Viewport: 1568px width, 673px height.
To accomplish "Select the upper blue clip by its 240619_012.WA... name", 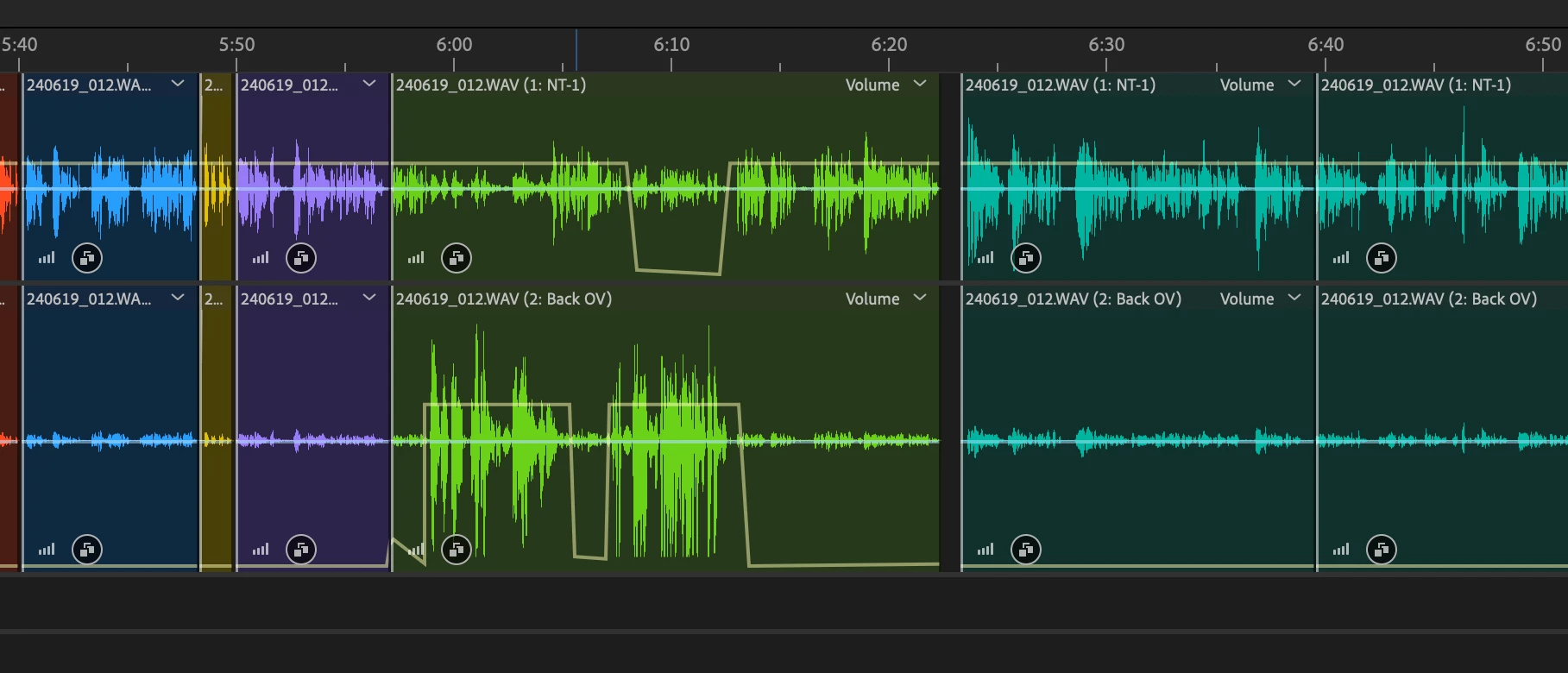I will point(89,85).
